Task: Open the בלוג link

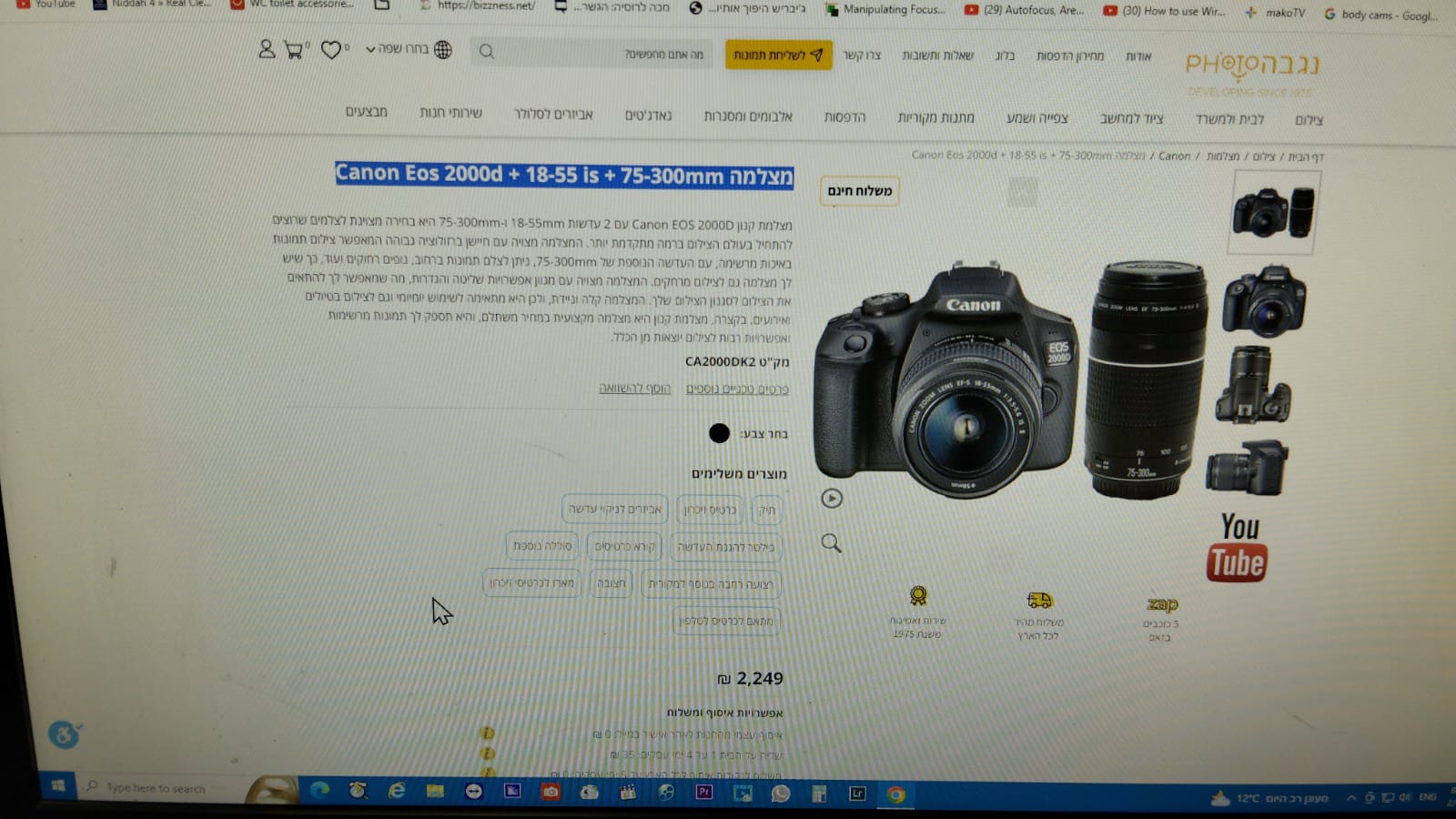Action: click(x=1005, y=56)
